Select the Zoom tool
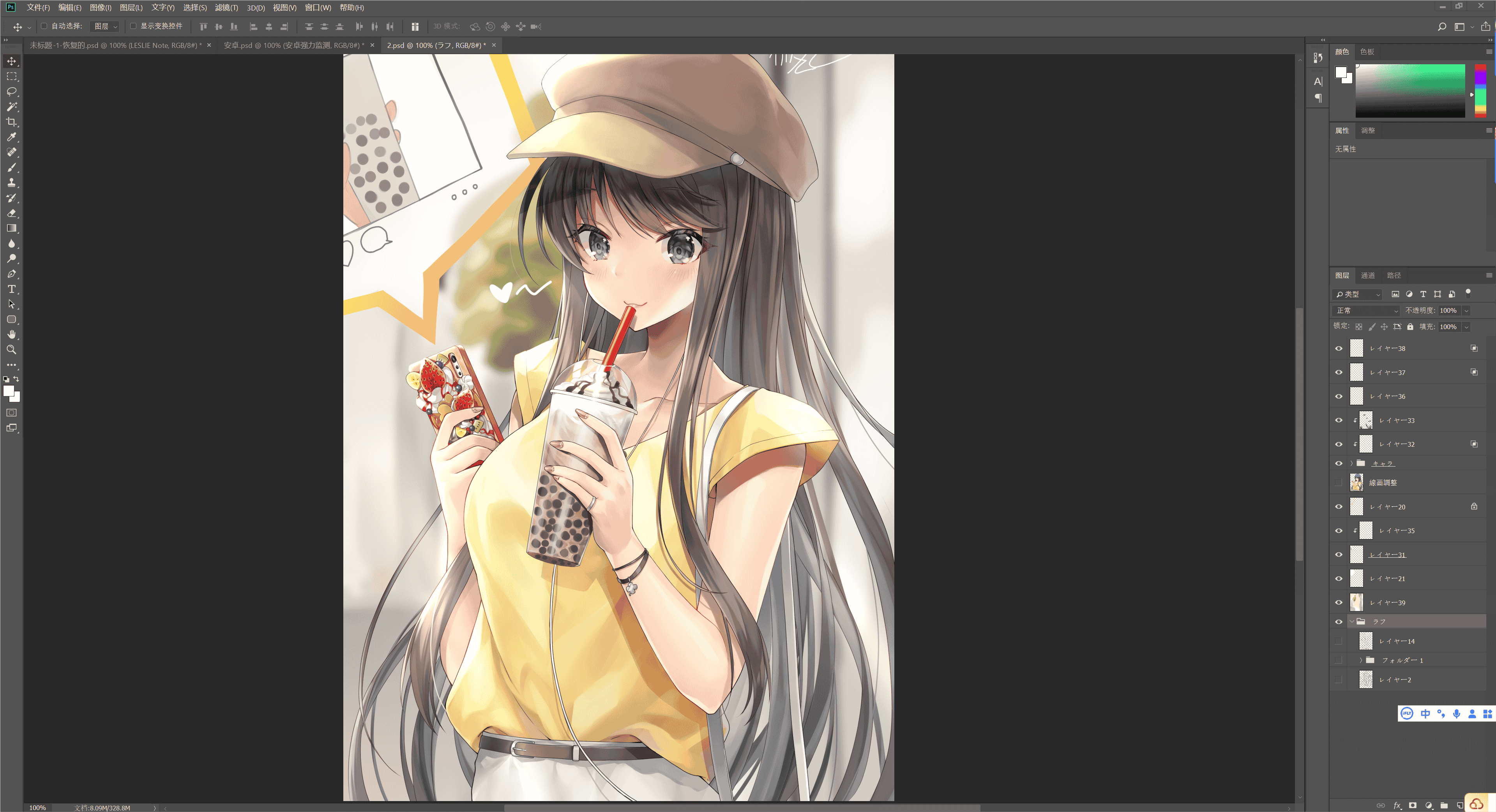 pos(11,349)
